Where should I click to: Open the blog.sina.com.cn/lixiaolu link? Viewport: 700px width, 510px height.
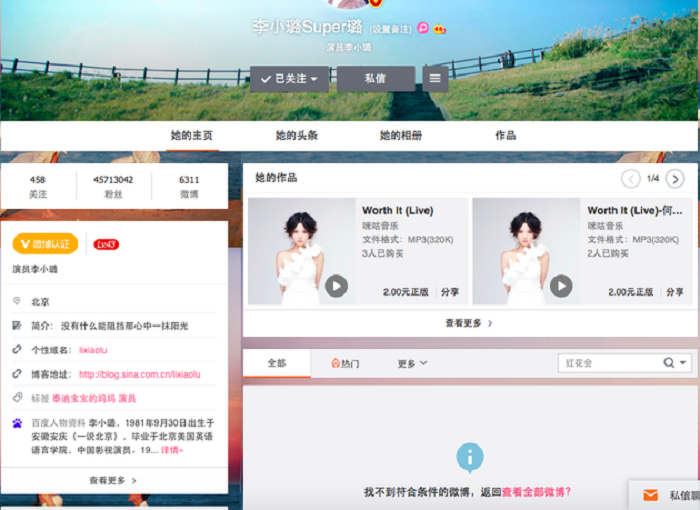point(140,374)
